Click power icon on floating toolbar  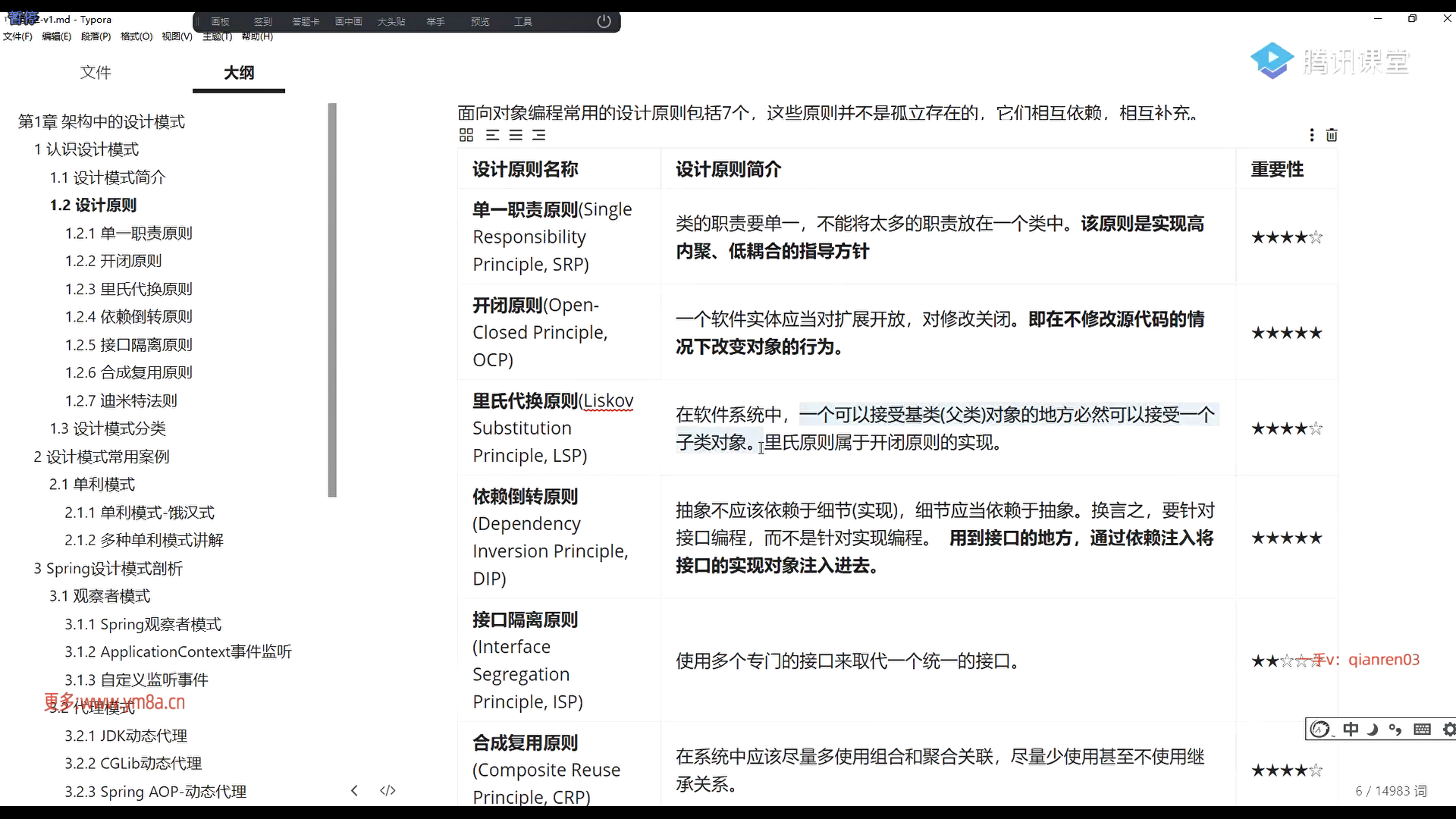click(604, 21)
